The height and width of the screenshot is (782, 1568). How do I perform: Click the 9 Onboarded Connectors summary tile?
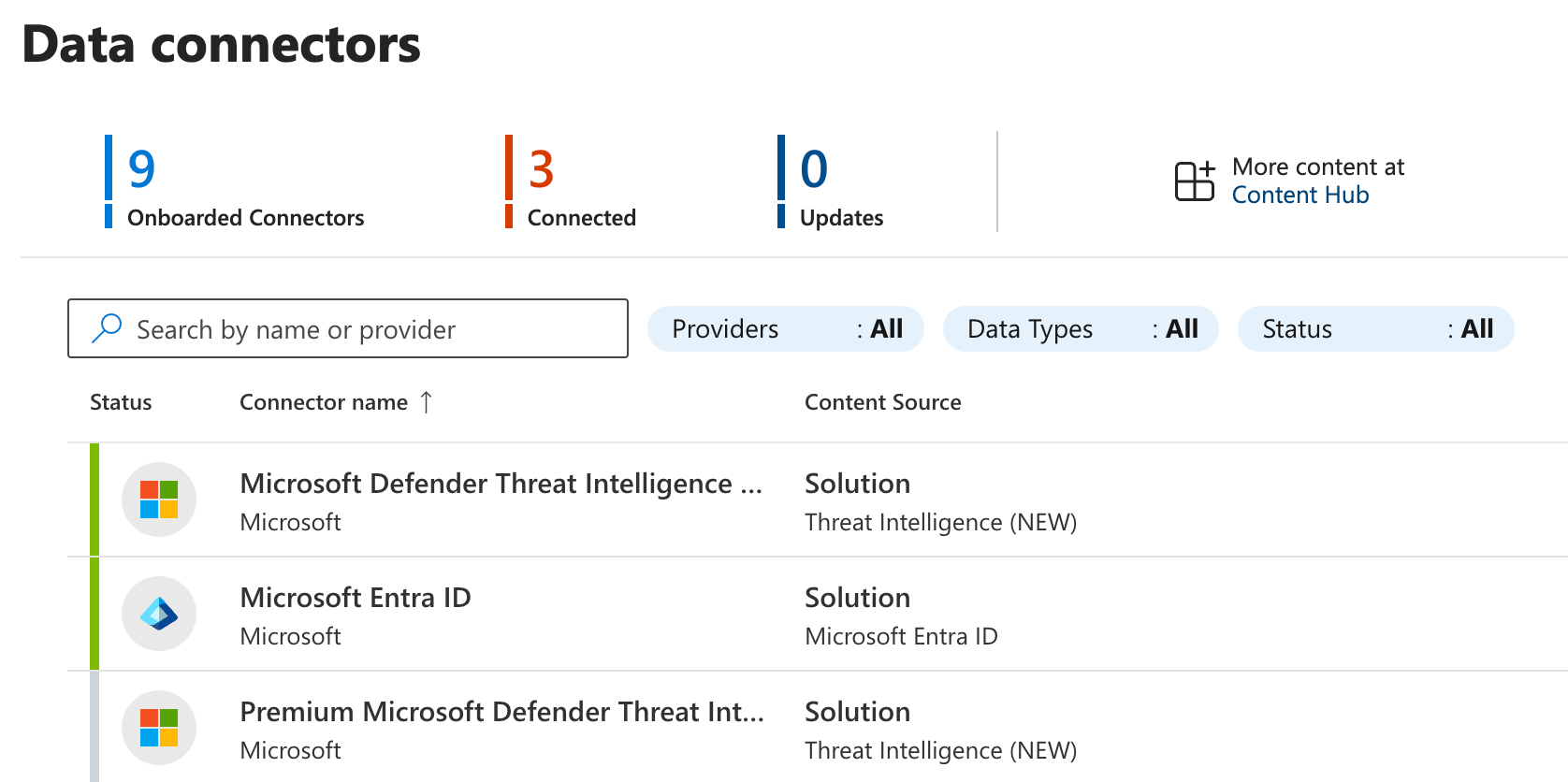click(x=234, y=182)
